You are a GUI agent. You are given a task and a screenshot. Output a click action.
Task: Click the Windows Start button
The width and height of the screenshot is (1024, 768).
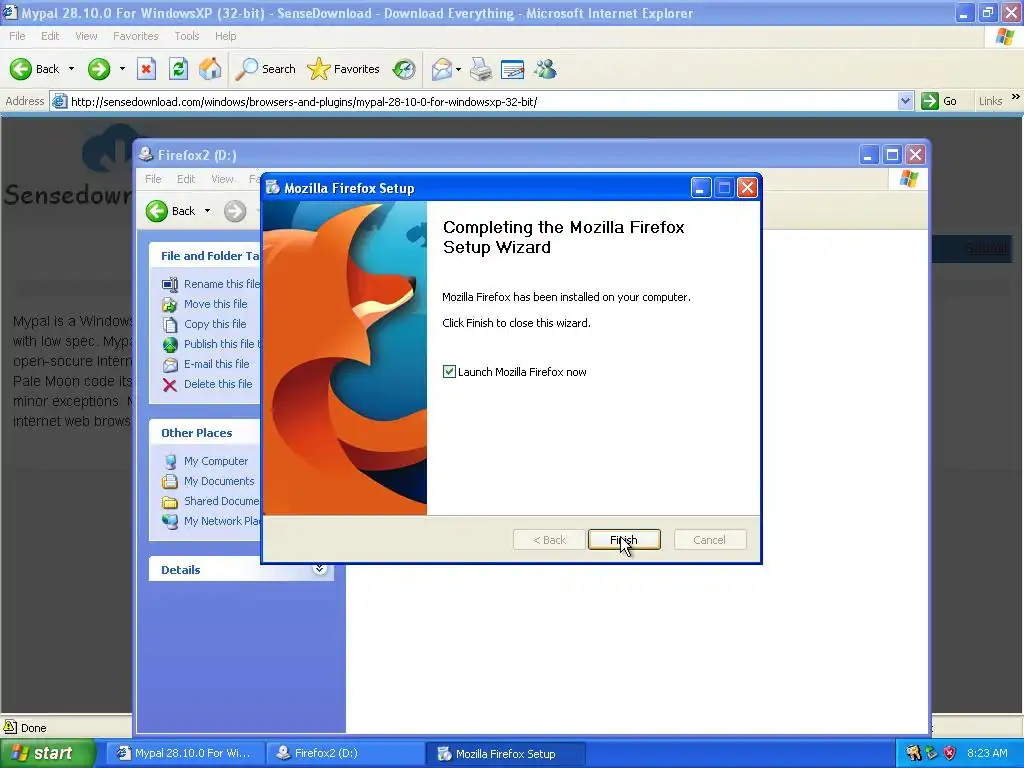pyautogui.click(x=47, y=754)
